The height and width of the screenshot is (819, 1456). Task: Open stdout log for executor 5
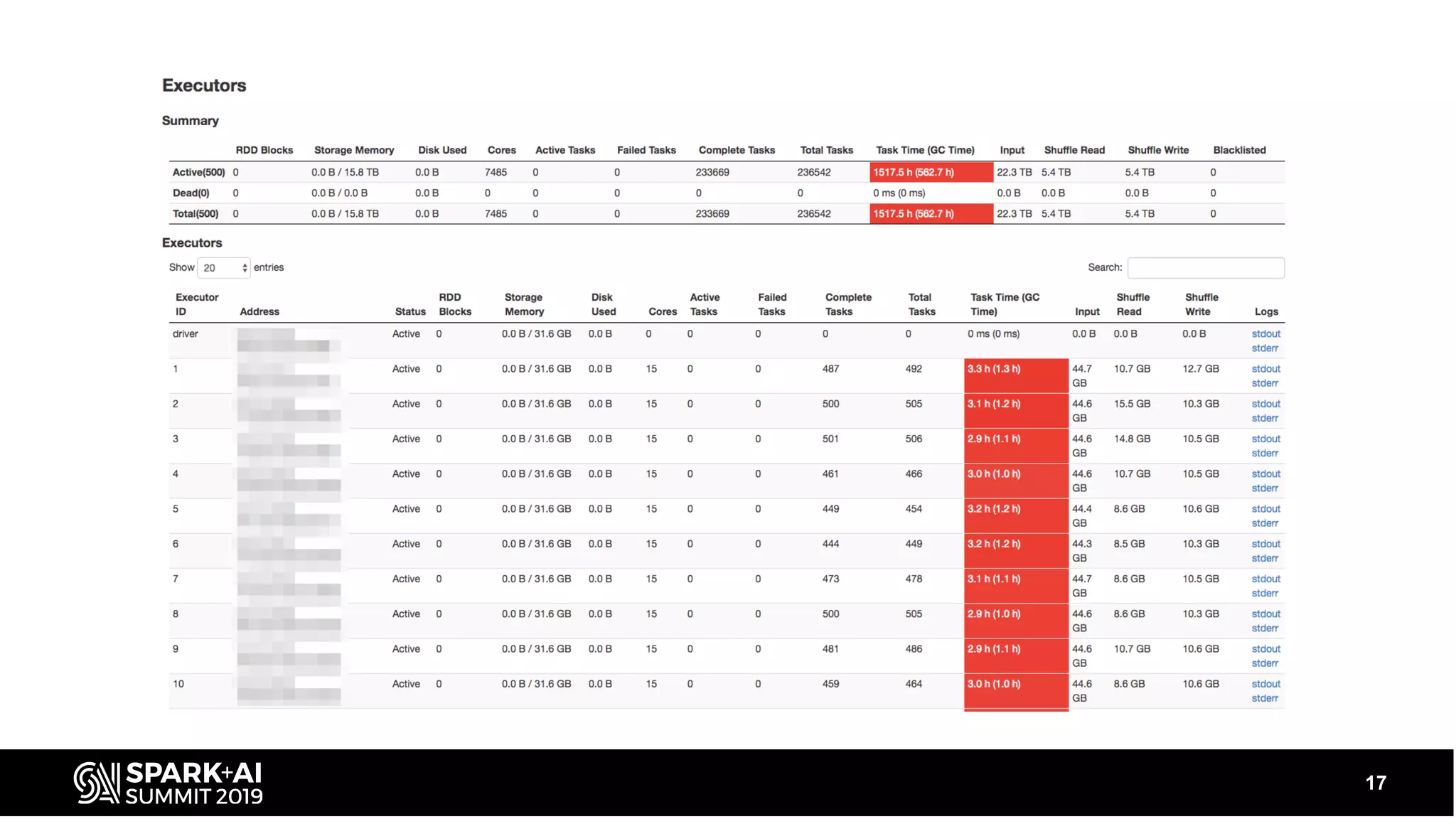click(x=1265, y=509)
